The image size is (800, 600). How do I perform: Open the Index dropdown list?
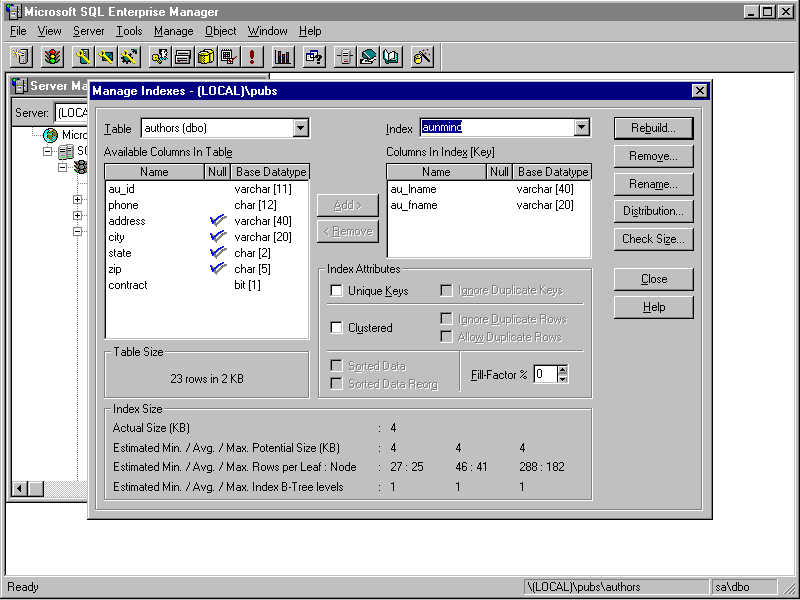[581, 128]
